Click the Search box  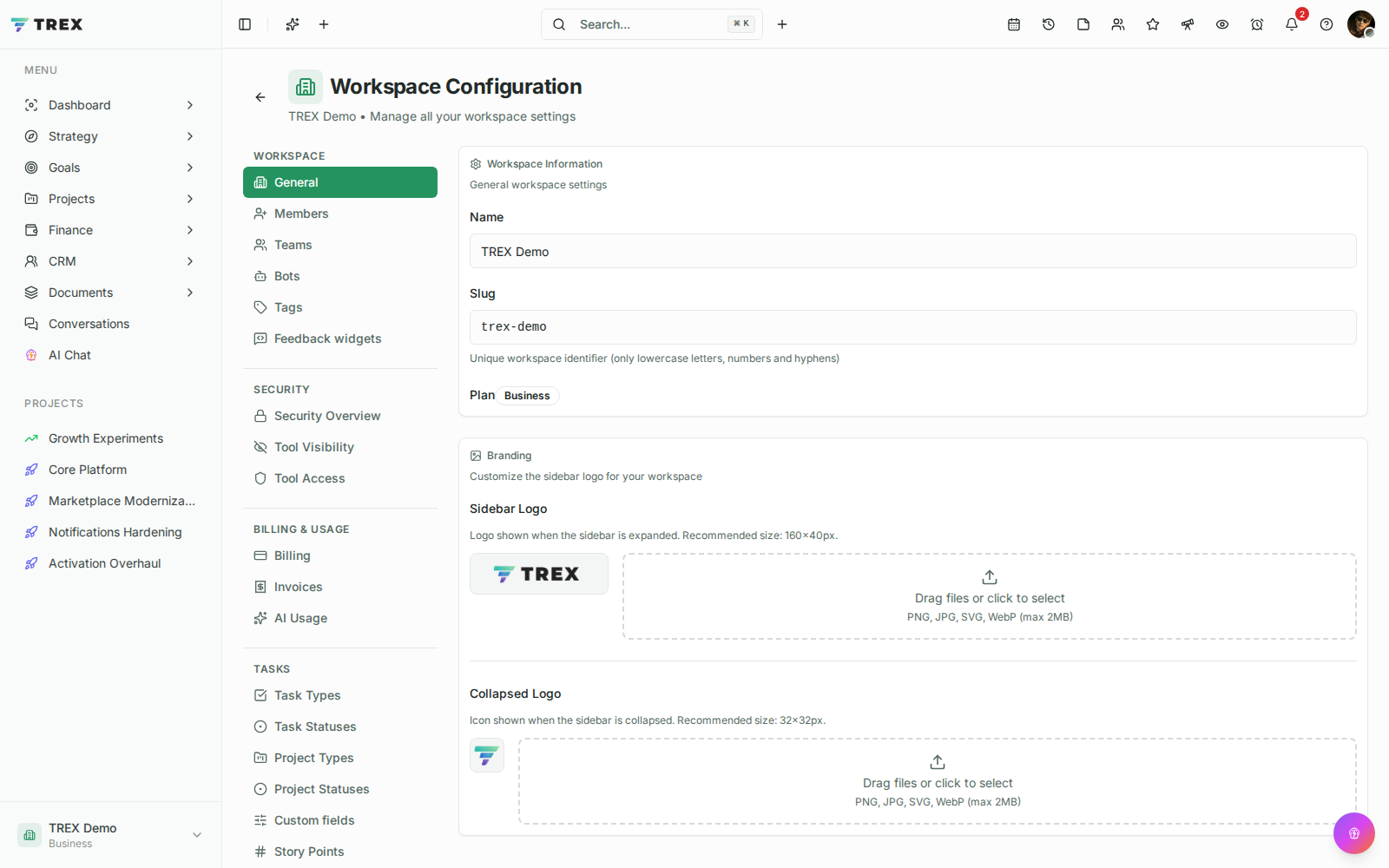tap(652, 24)
